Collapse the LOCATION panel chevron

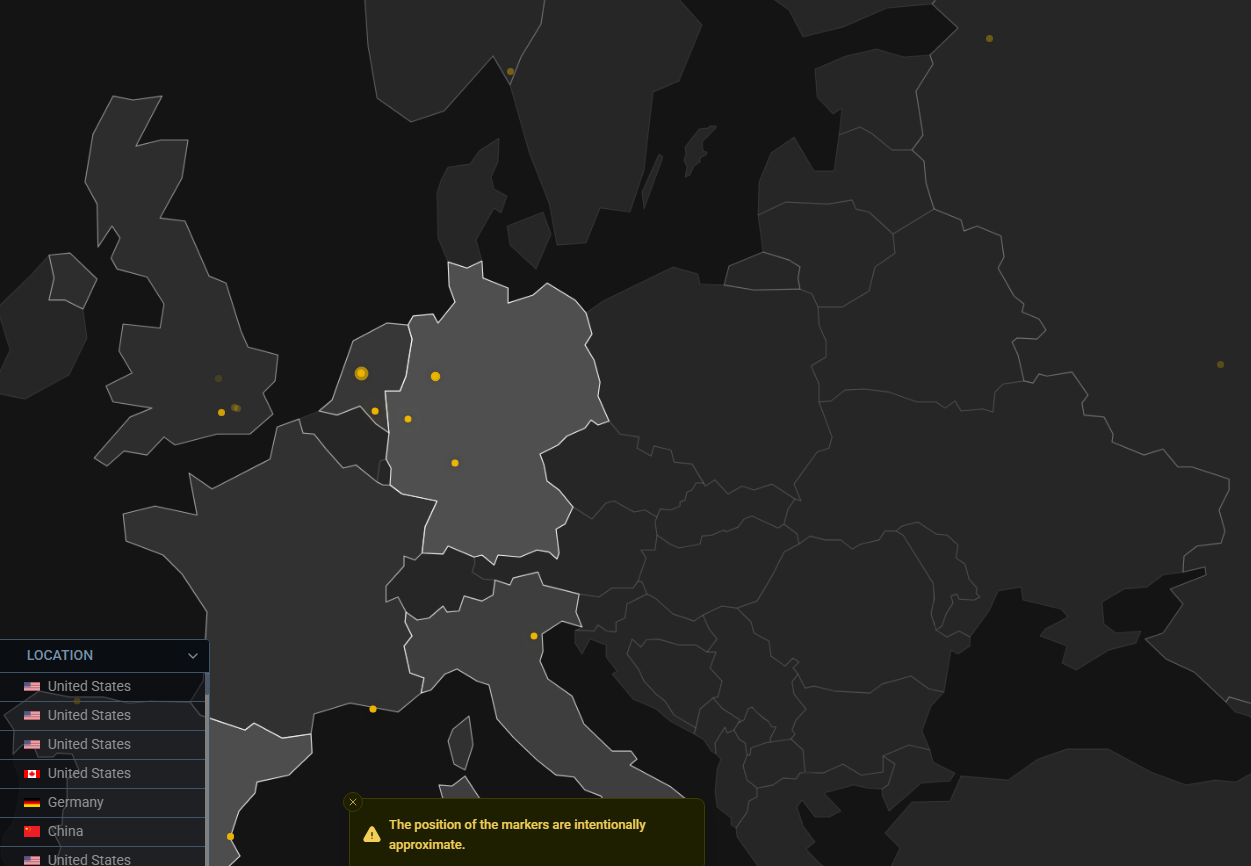[x=193, y=656]
